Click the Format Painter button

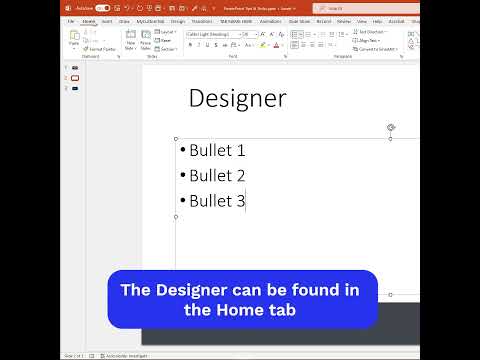tap(99, 49)
